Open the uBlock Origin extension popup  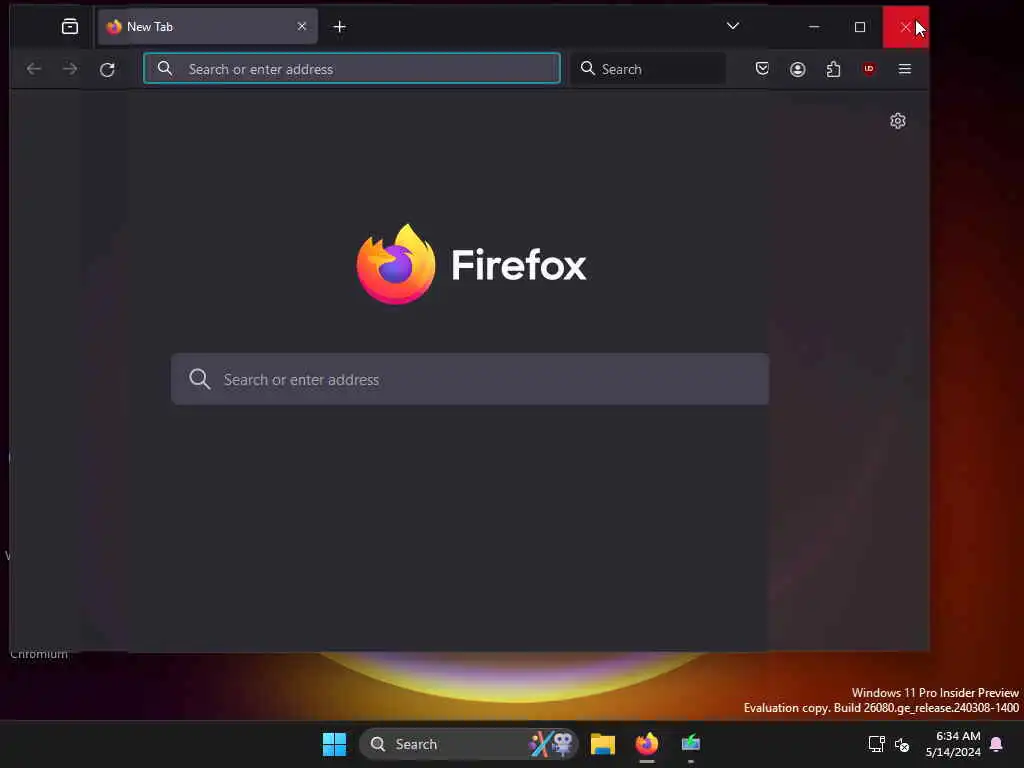click(x=869, y=69)
